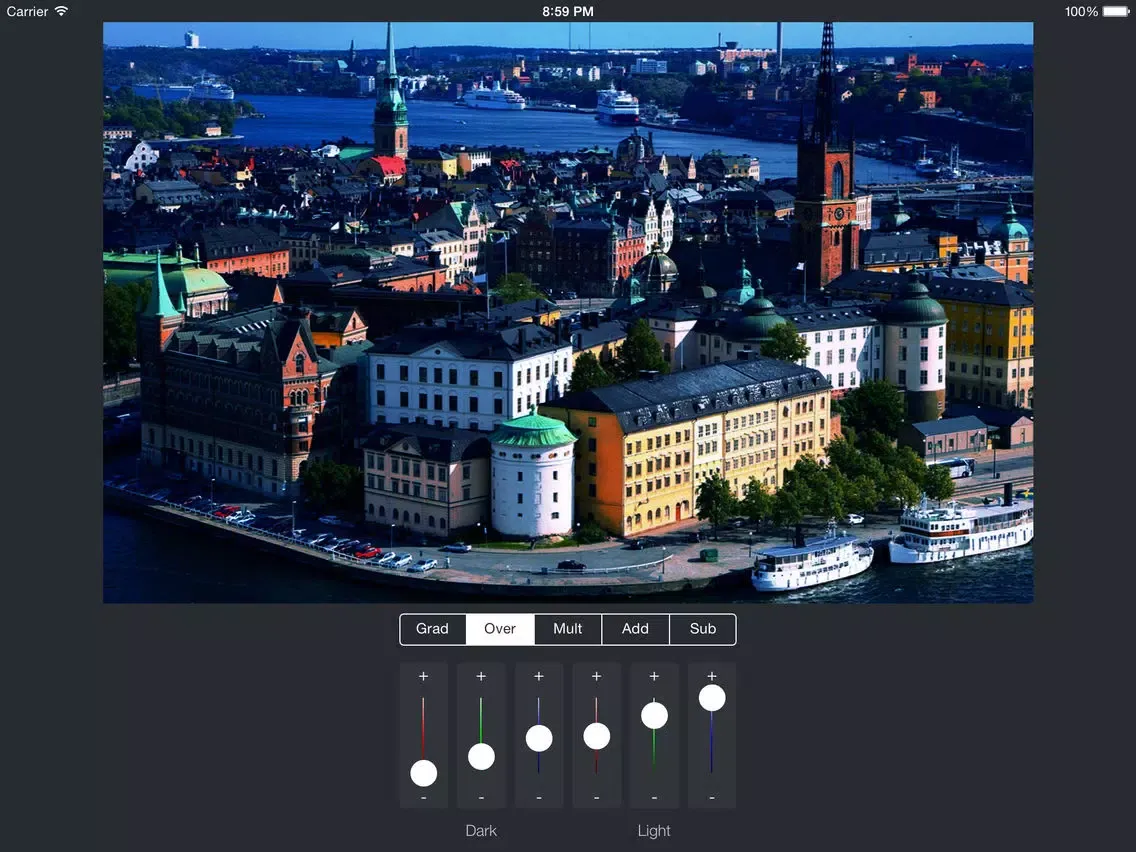Click the "Light" label below the sliders
This screenshot has height=852, width=1136.
(654, 831)
